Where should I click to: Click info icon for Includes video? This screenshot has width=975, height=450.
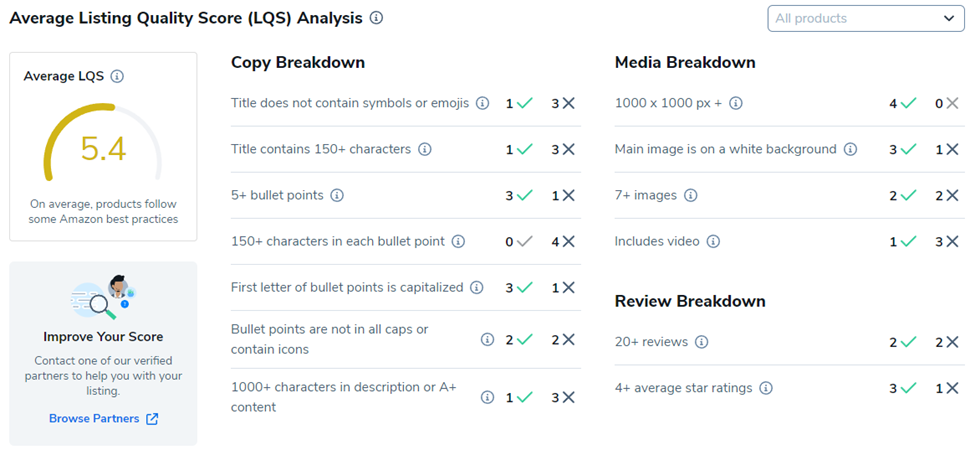[x=712, y=241]
